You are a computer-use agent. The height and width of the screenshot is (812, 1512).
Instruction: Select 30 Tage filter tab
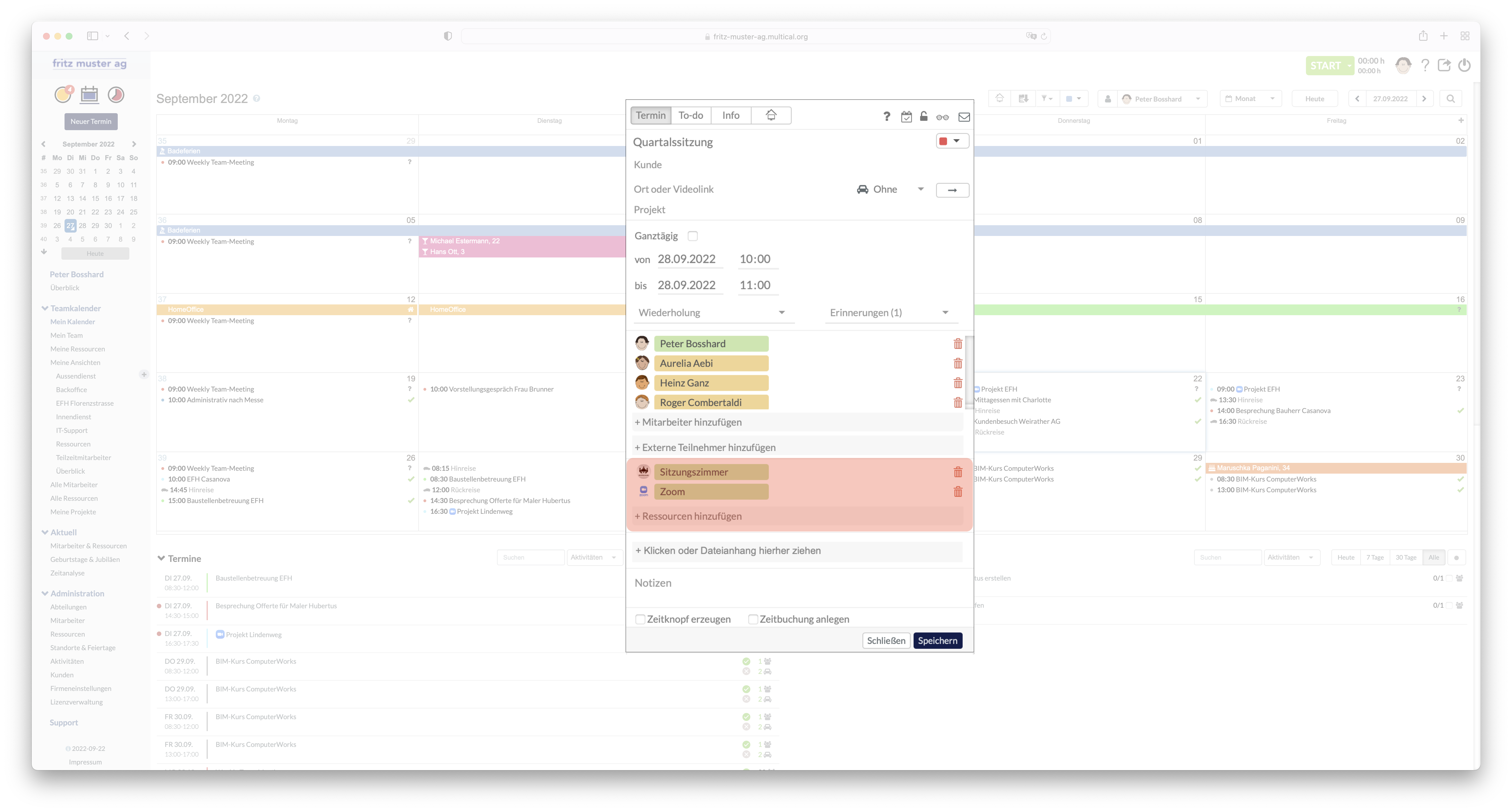[1405, 557]
